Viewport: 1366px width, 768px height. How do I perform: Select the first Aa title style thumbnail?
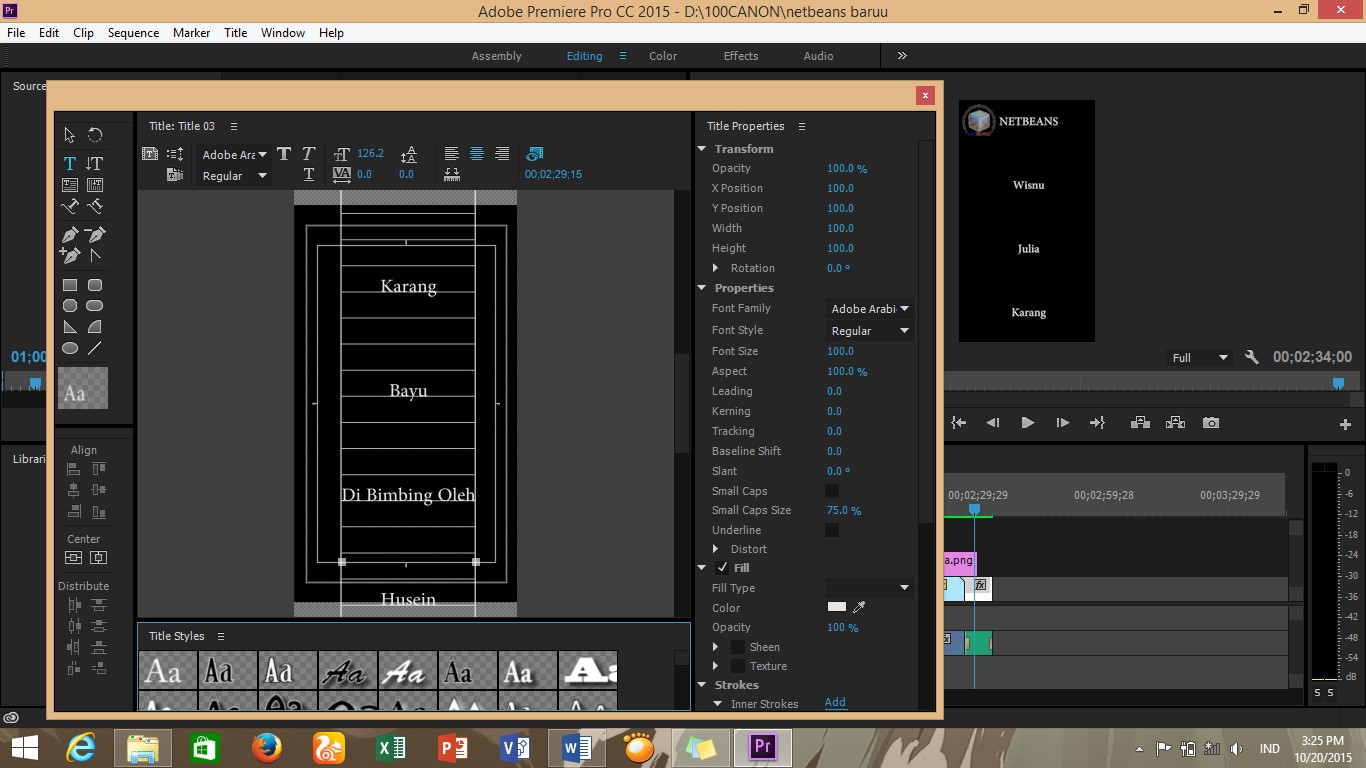(x=165, y=671)
